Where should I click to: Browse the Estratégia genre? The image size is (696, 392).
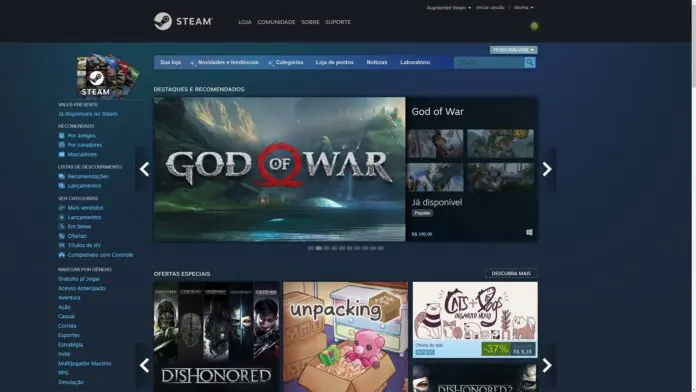coord(71,344)
